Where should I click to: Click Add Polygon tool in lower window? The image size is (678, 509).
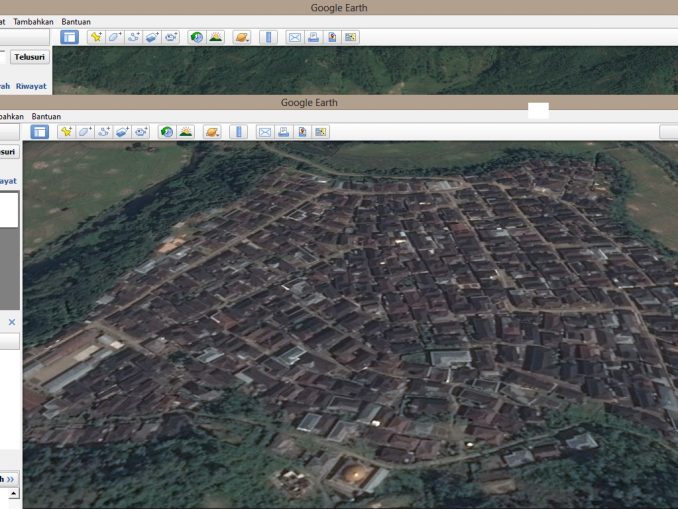pyautogui.click(x=84, y=131)
